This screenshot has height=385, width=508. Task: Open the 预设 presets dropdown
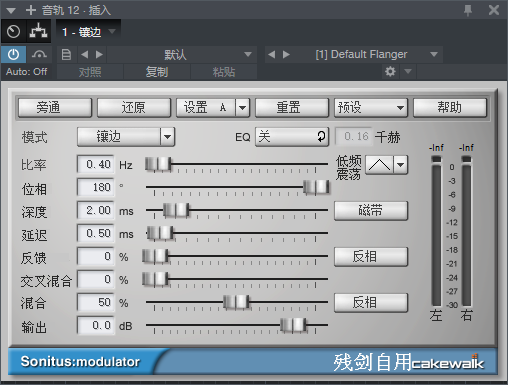pyautogui.click(x=371, y=108)
